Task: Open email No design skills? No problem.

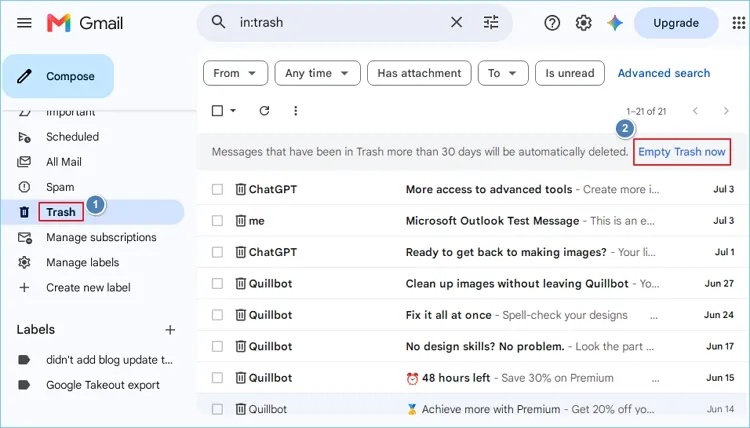Action: click(x=473, y=346)
